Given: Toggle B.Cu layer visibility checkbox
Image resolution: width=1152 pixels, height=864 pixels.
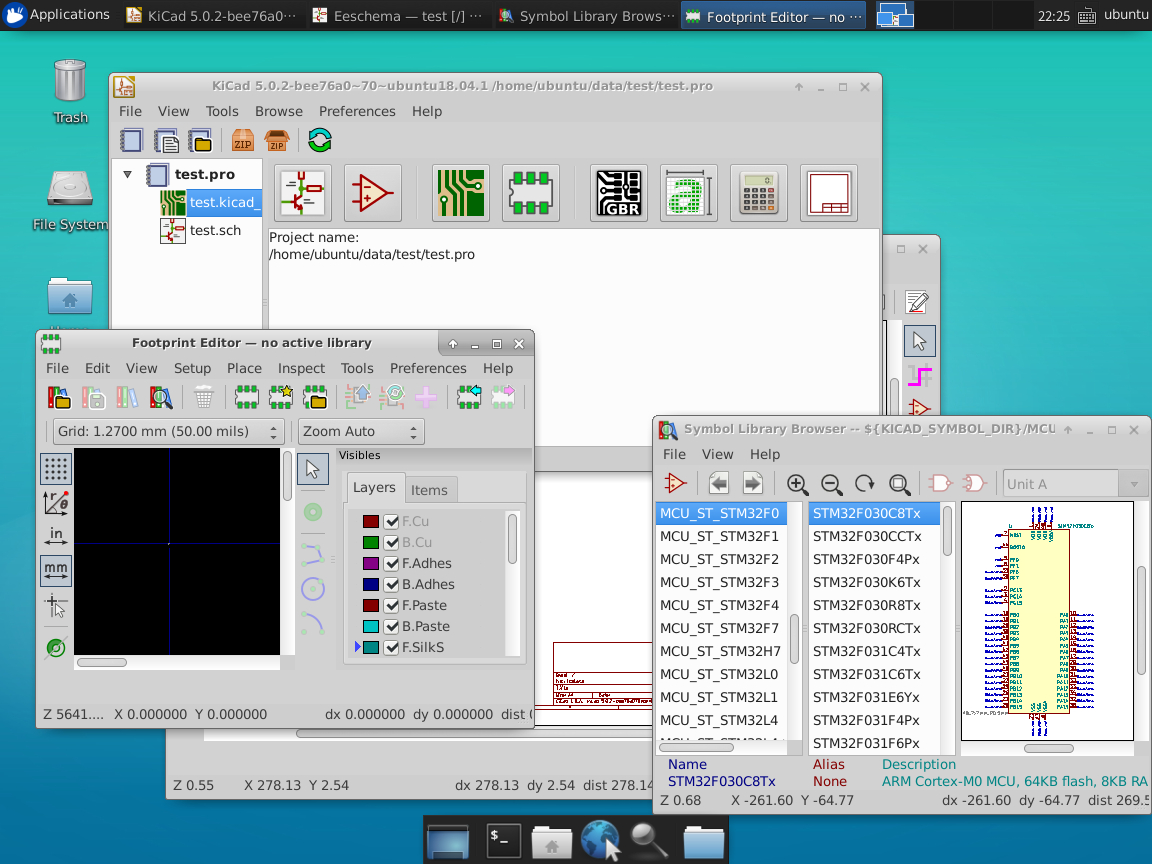Looking at the screenshot, I should [392, 542].
